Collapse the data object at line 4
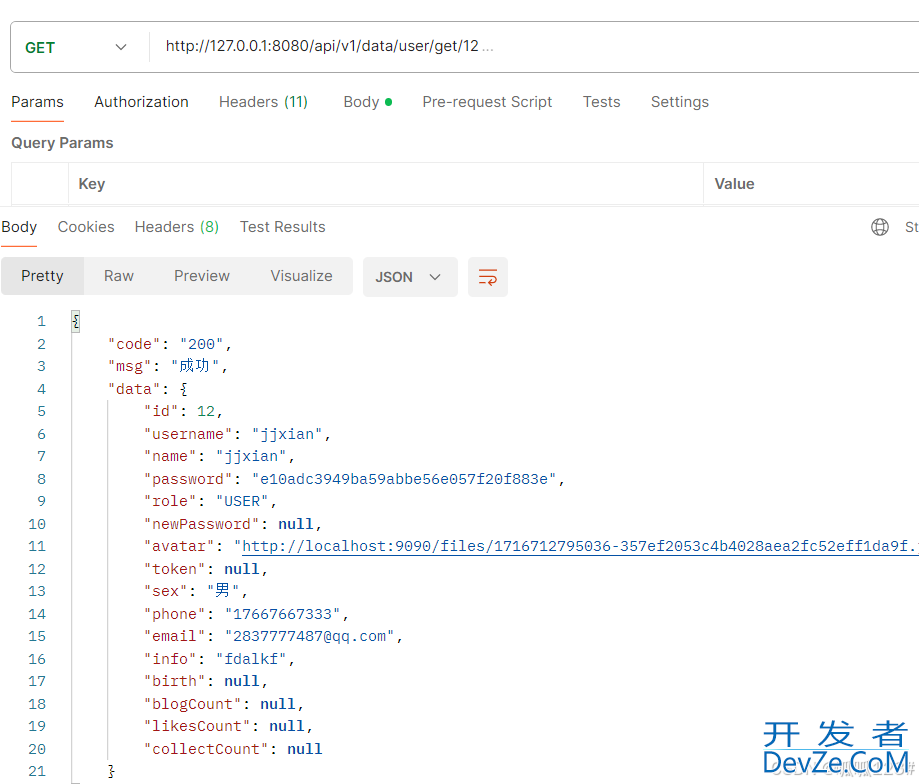The height and width of the screenshot is (784, 919). point(184,389)
